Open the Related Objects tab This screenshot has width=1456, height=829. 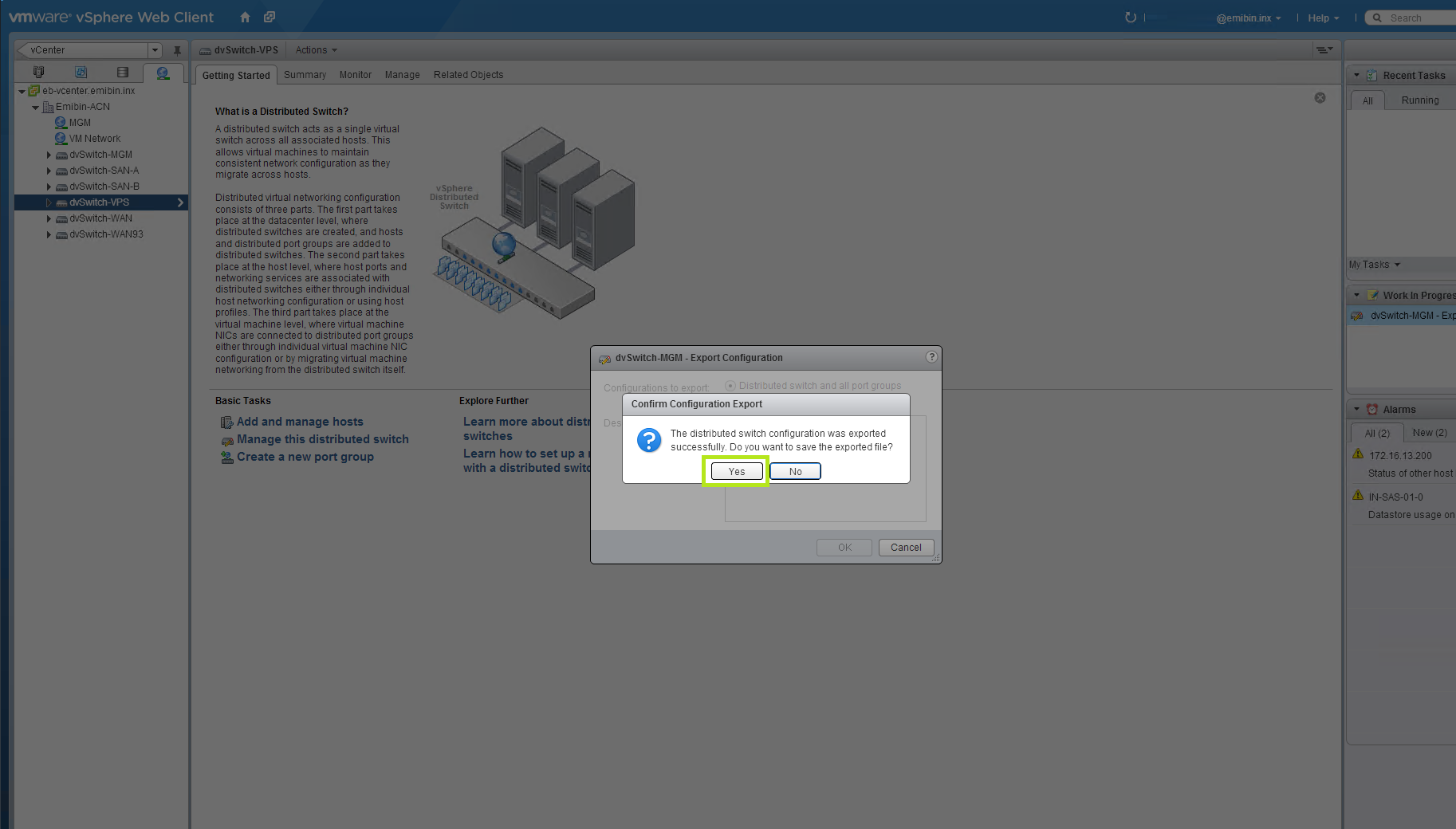[469, 75]
